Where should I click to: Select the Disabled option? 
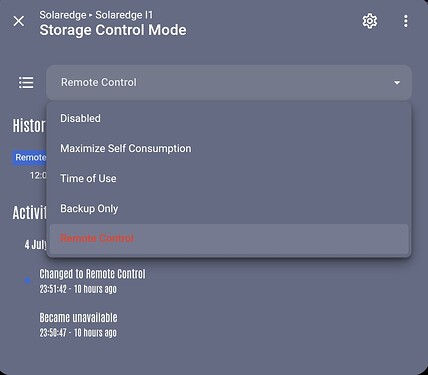(229, 118)
